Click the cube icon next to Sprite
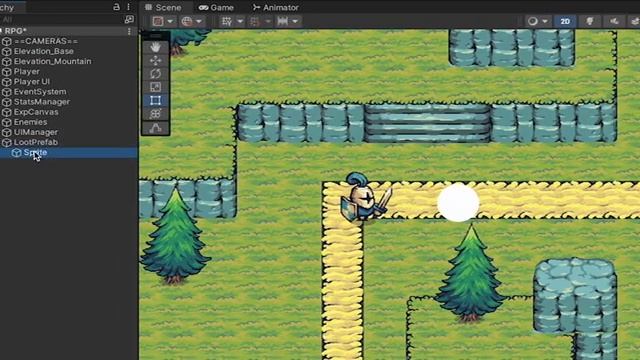Screen dimensions: 640x360 16,153
